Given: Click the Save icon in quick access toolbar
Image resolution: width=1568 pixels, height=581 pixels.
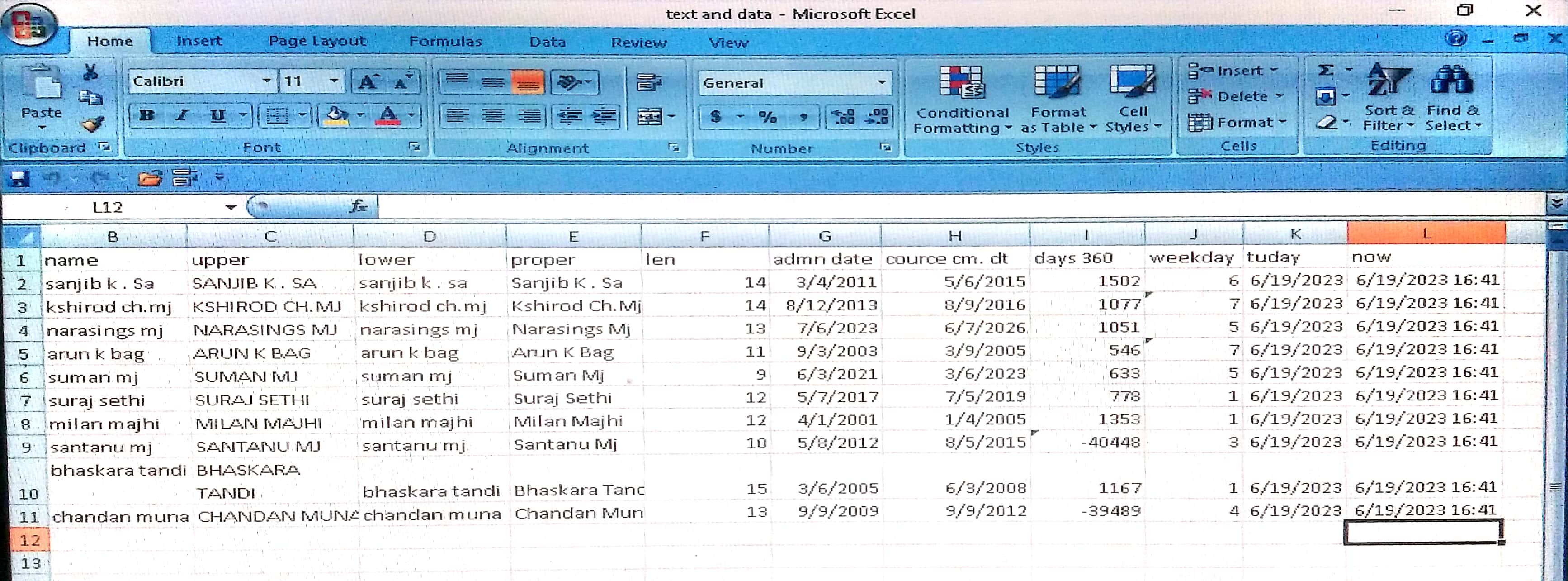Looking at the screenshot, I should click(19, 178).
